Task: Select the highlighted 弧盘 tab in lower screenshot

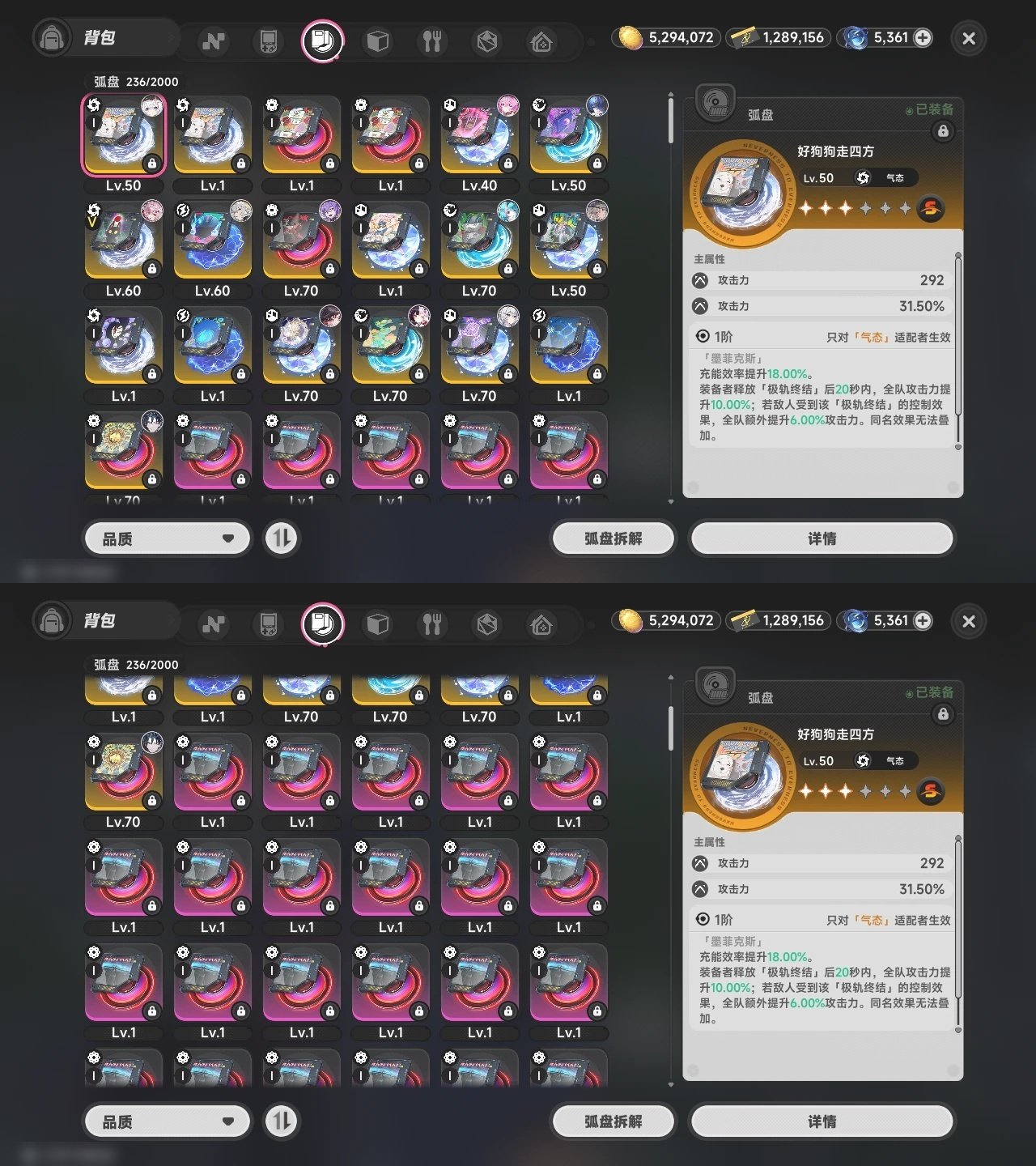Action: click(323, 624)
